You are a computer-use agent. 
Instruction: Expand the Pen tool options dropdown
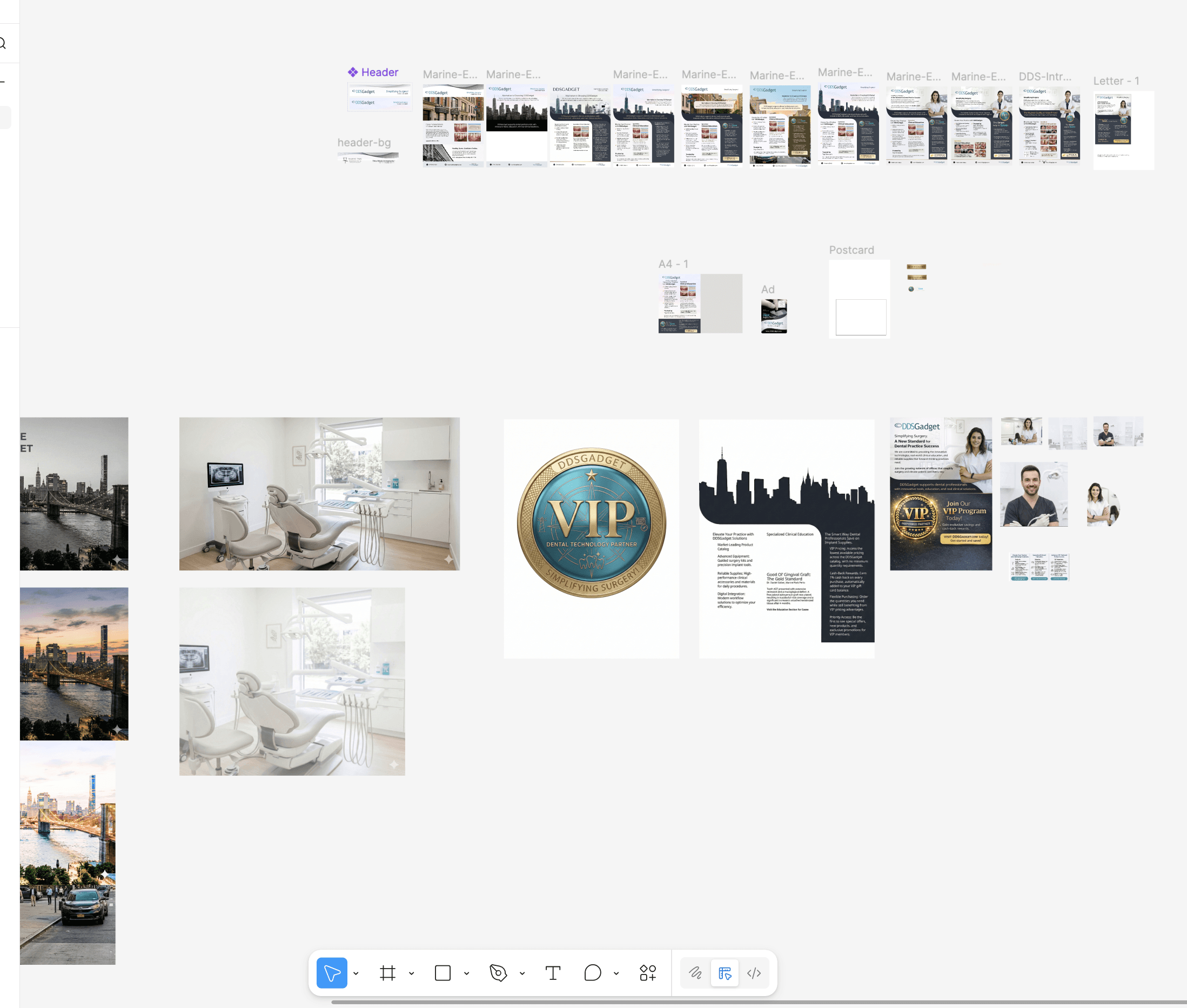522,973
